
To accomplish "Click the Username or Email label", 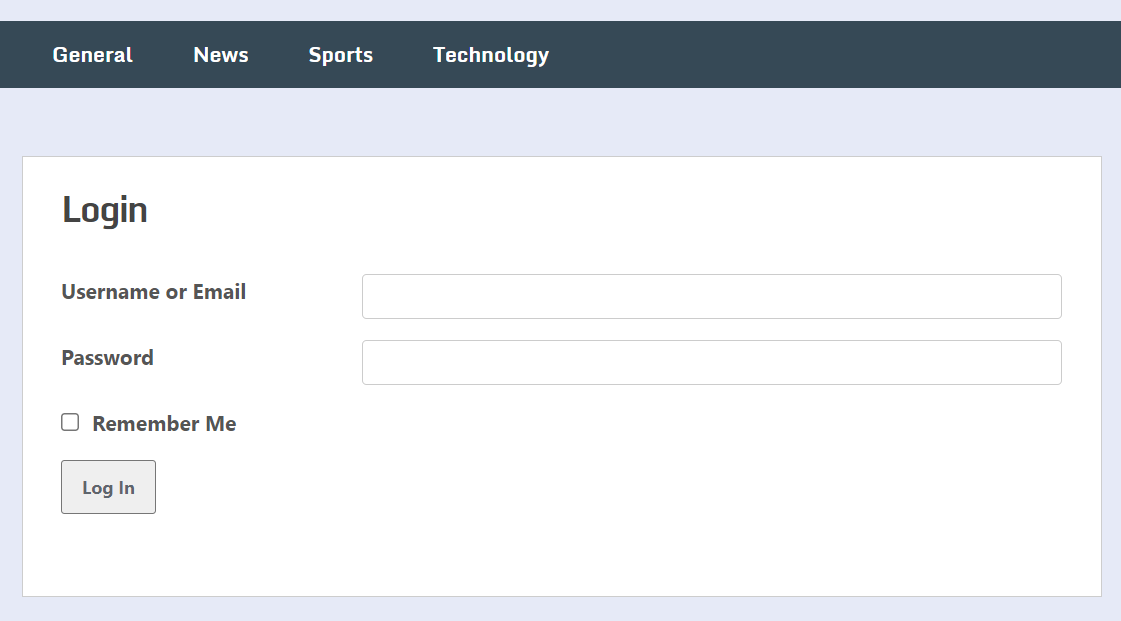I will click(x=154, y=292).
